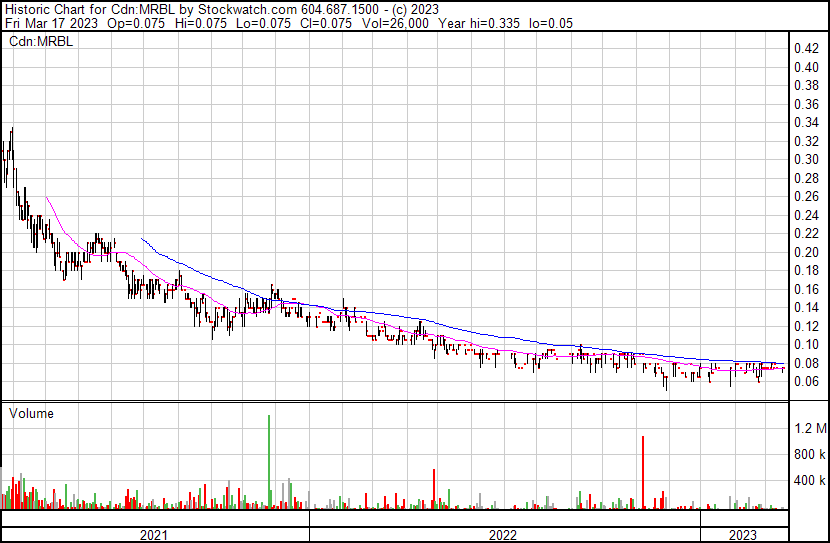Screen dimensions: 830x543
Task: Click the Volume panel label
Action: (x=31, y=413)
